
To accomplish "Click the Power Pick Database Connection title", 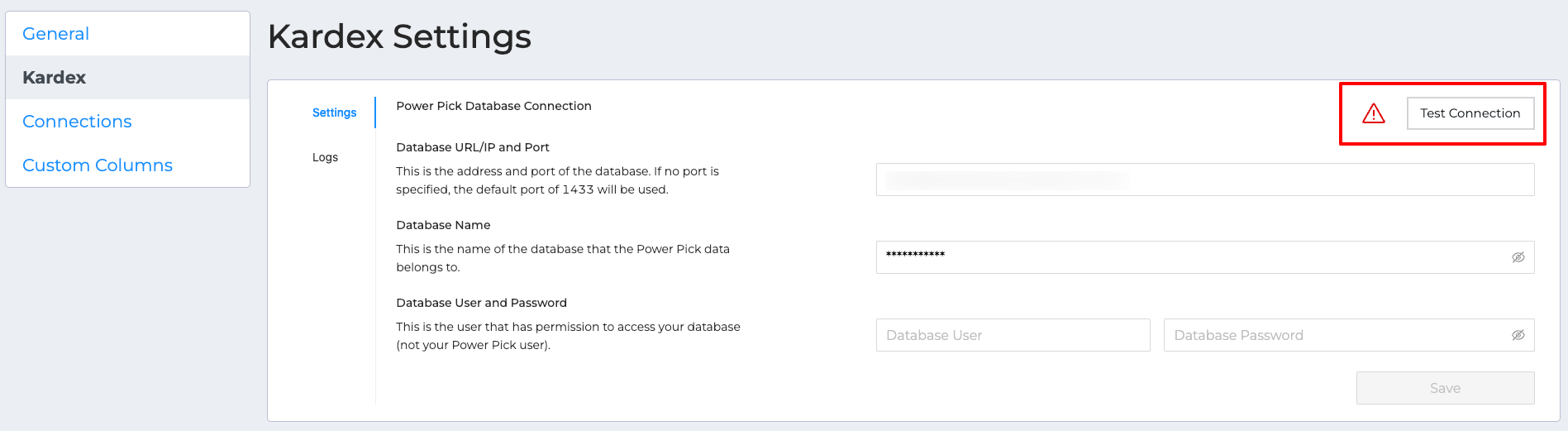I will 493,106.
